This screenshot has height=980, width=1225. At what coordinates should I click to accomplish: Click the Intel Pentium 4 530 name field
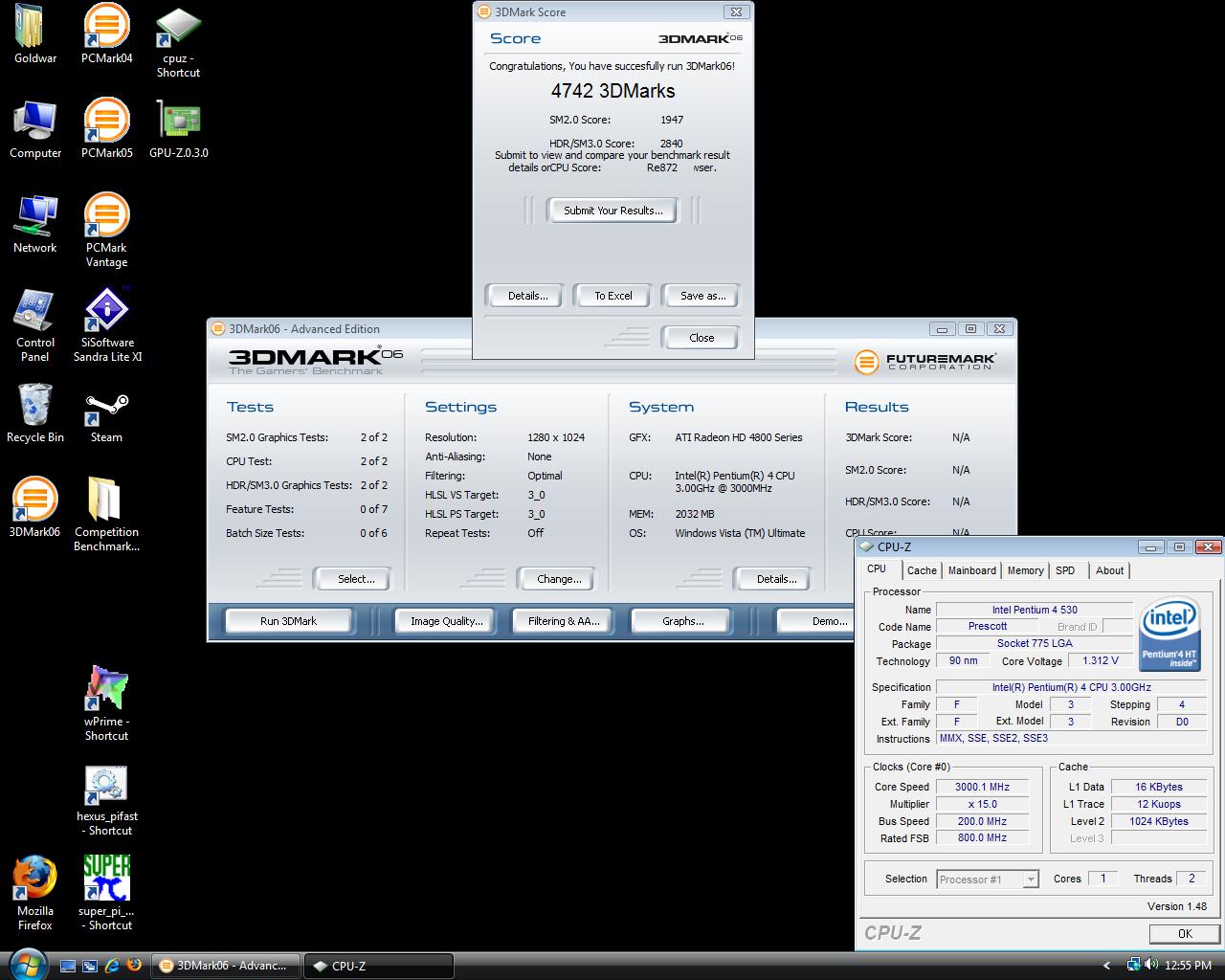click(1034, 610)
